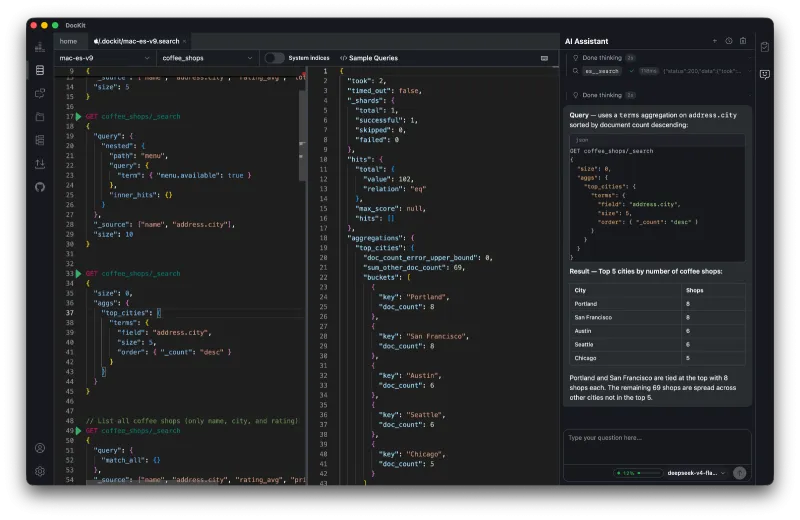Open the folder icon in the left sidebar
This screenshot has width=800, height=520.
pyautogui.click(x=40, y=117)
